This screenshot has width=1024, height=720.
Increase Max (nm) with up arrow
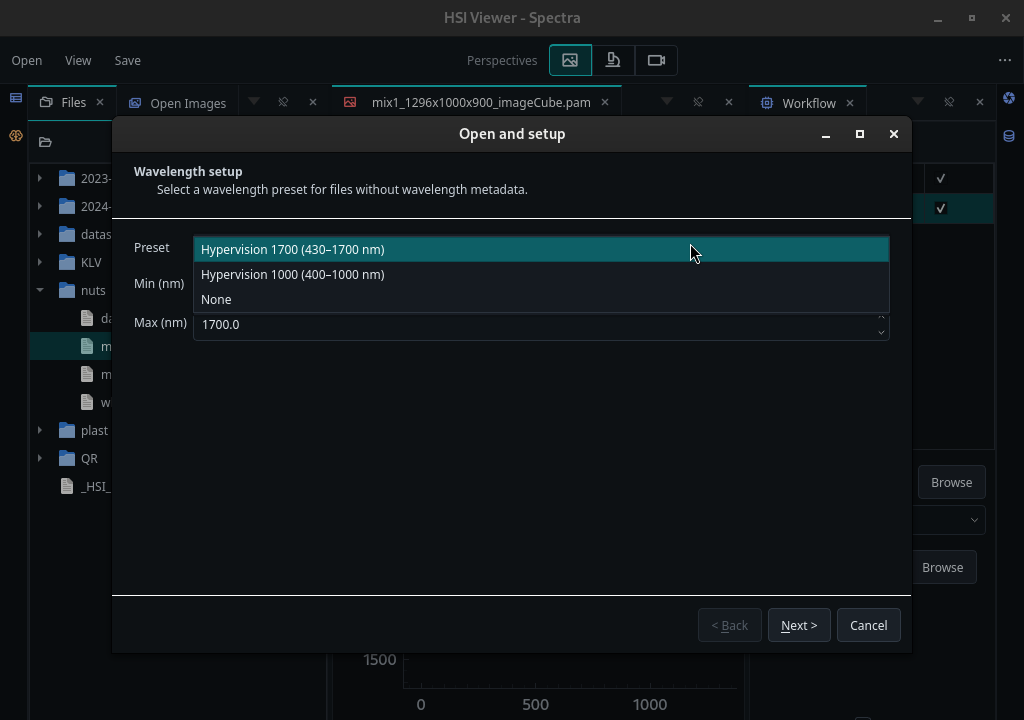[881, 318]
